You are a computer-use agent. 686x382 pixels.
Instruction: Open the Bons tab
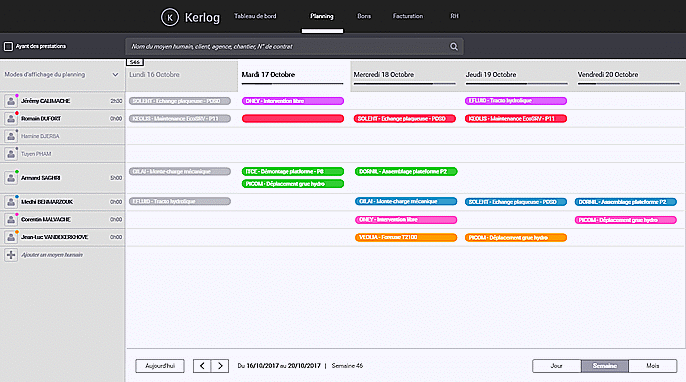(x=364, y=16)
